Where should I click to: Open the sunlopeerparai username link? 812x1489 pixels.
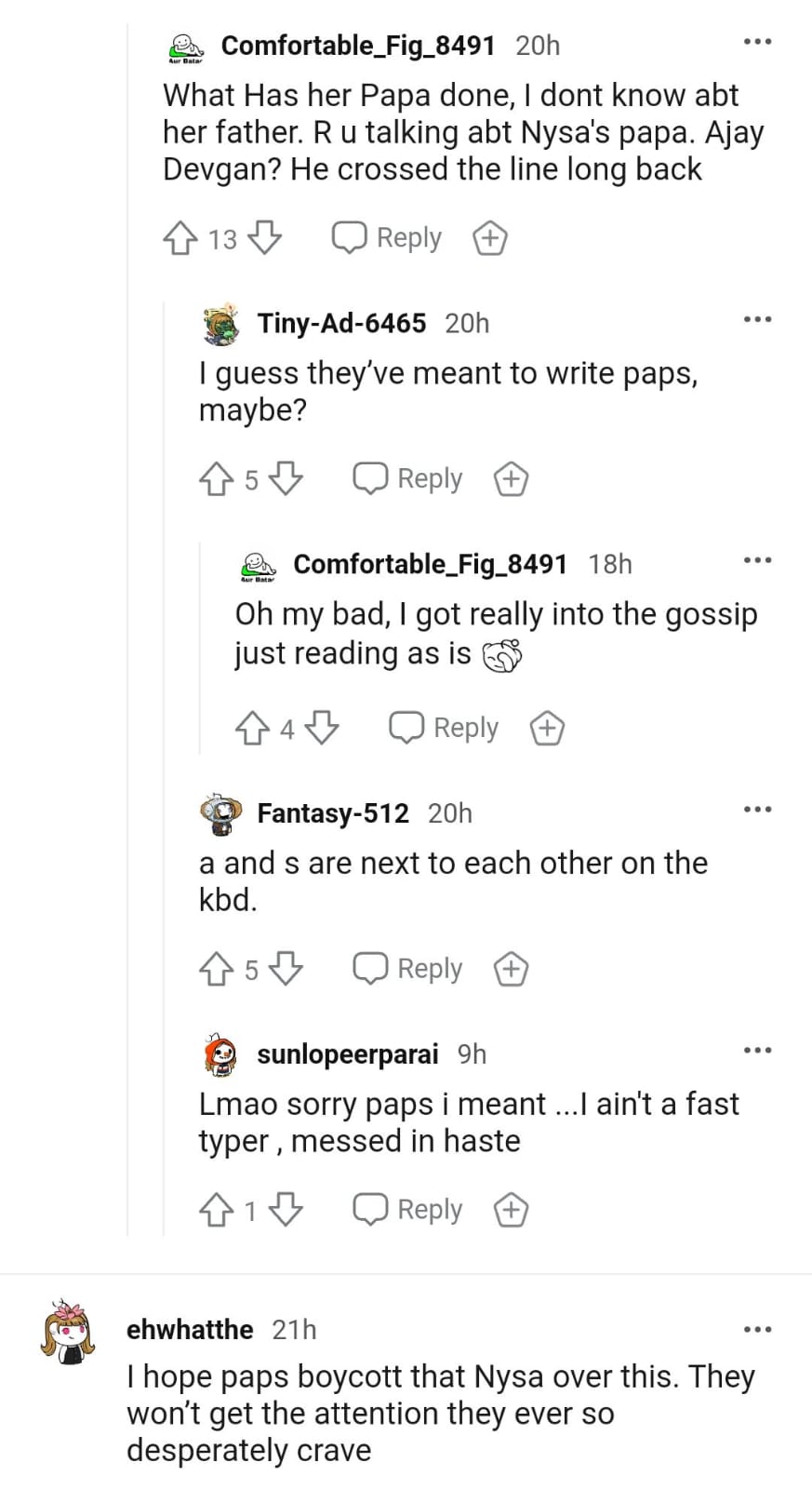(x=347, y=1053)
